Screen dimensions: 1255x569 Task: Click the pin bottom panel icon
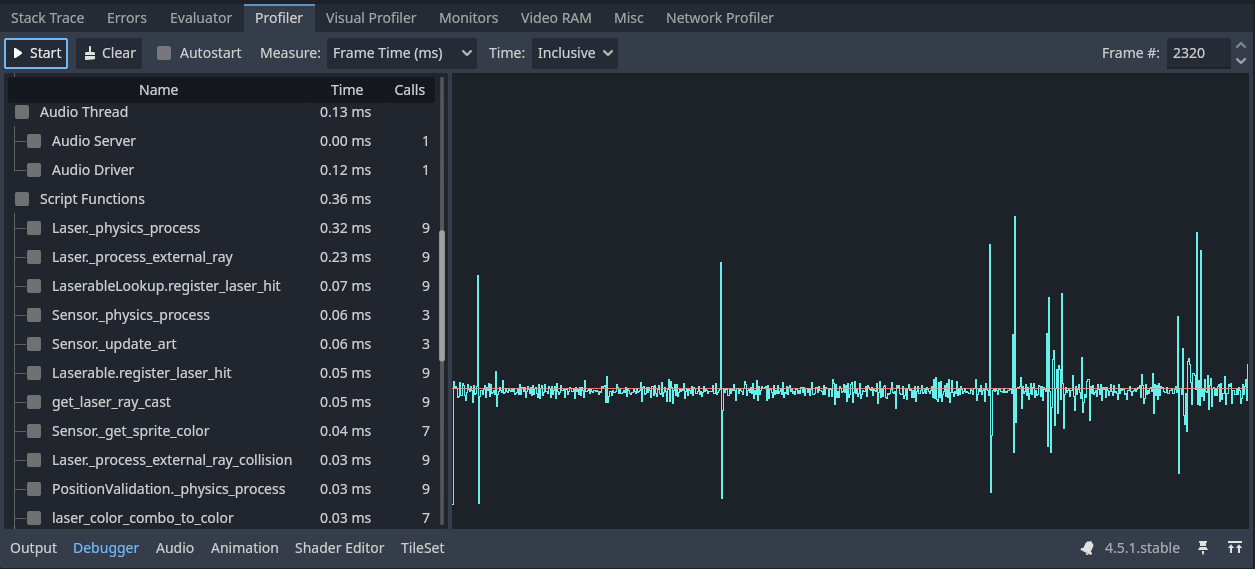1203,548
